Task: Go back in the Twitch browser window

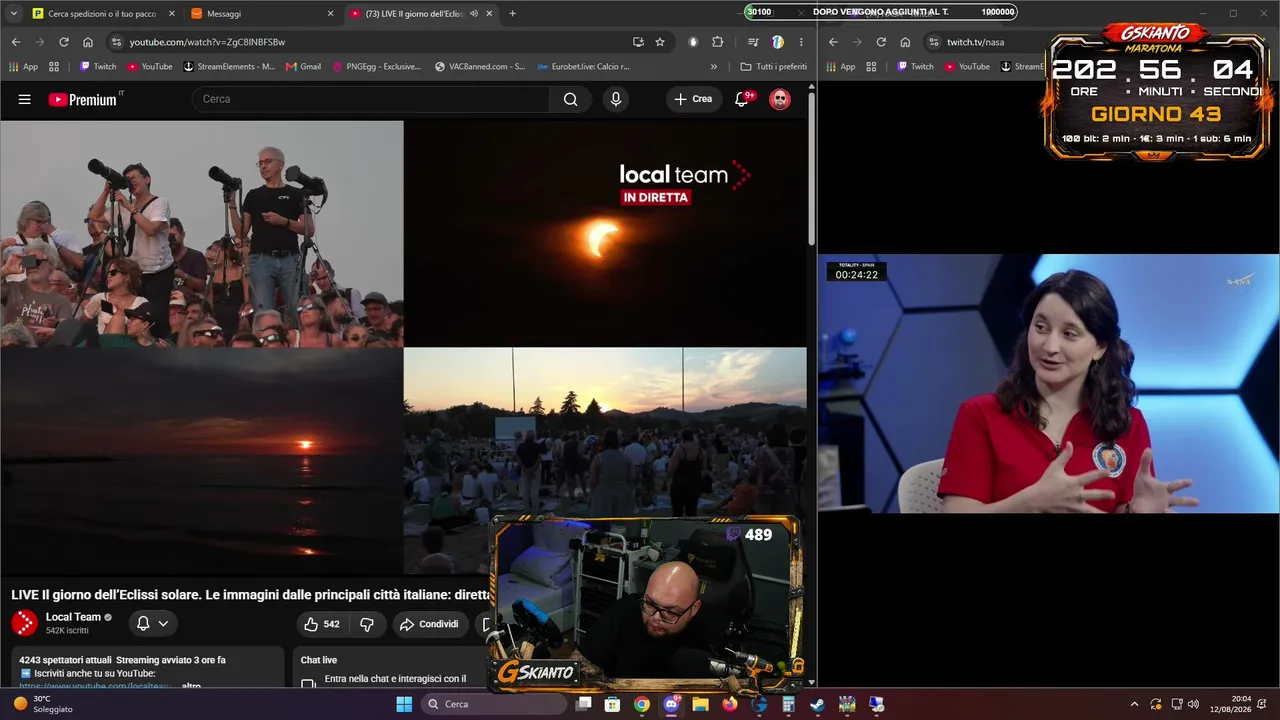Action: pos(833,42)
